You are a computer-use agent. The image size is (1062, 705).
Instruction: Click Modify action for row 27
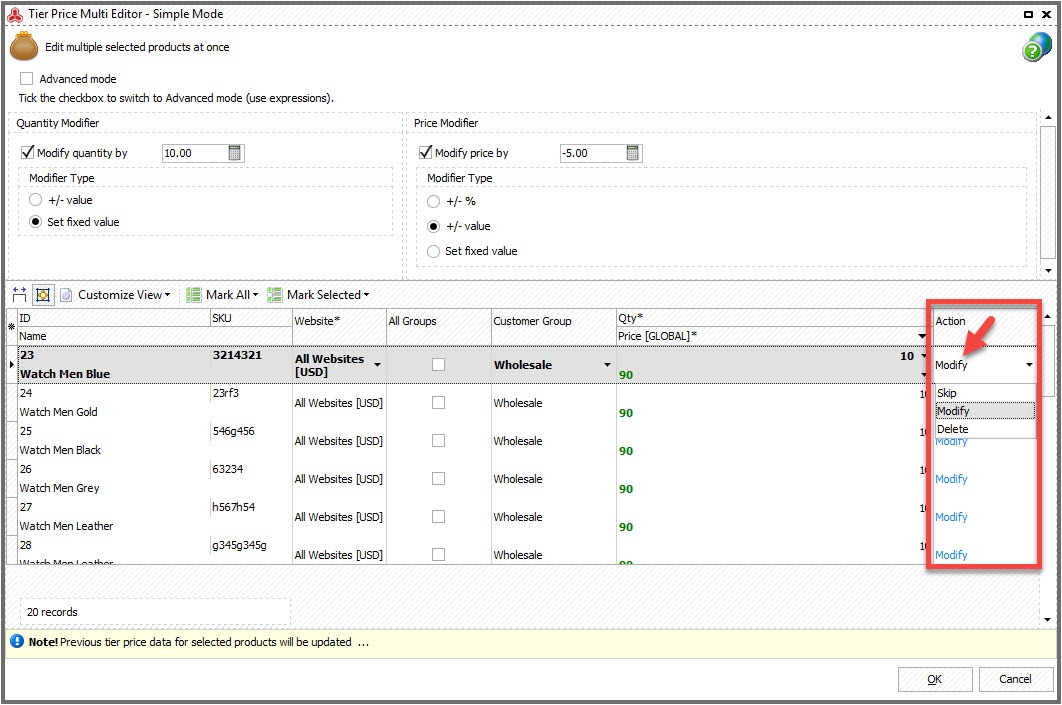click(x=951, y=517)
